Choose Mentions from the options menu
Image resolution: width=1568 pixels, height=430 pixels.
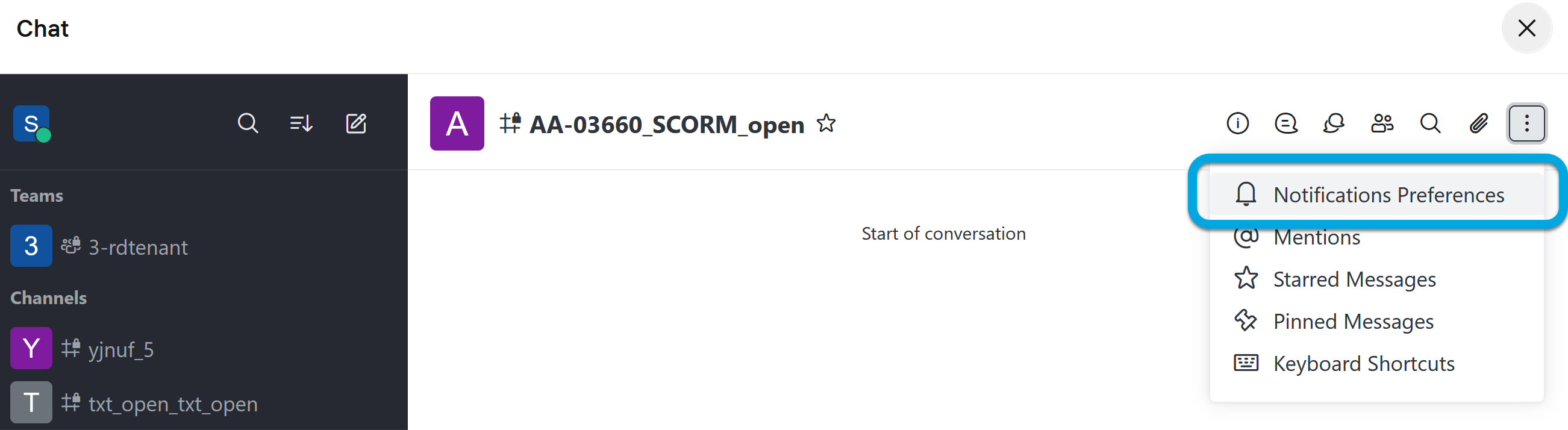[x=1316, y=238]
